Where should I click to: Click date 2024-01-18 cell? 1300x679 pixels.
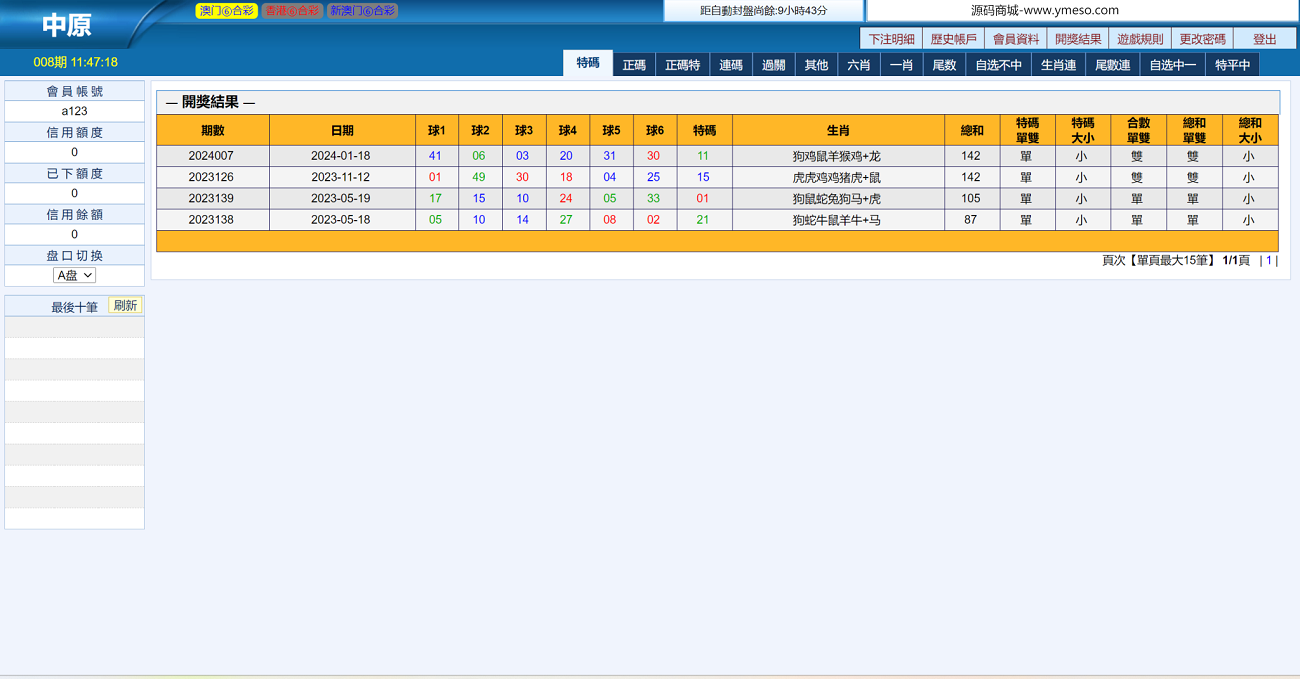coord(340,156)
